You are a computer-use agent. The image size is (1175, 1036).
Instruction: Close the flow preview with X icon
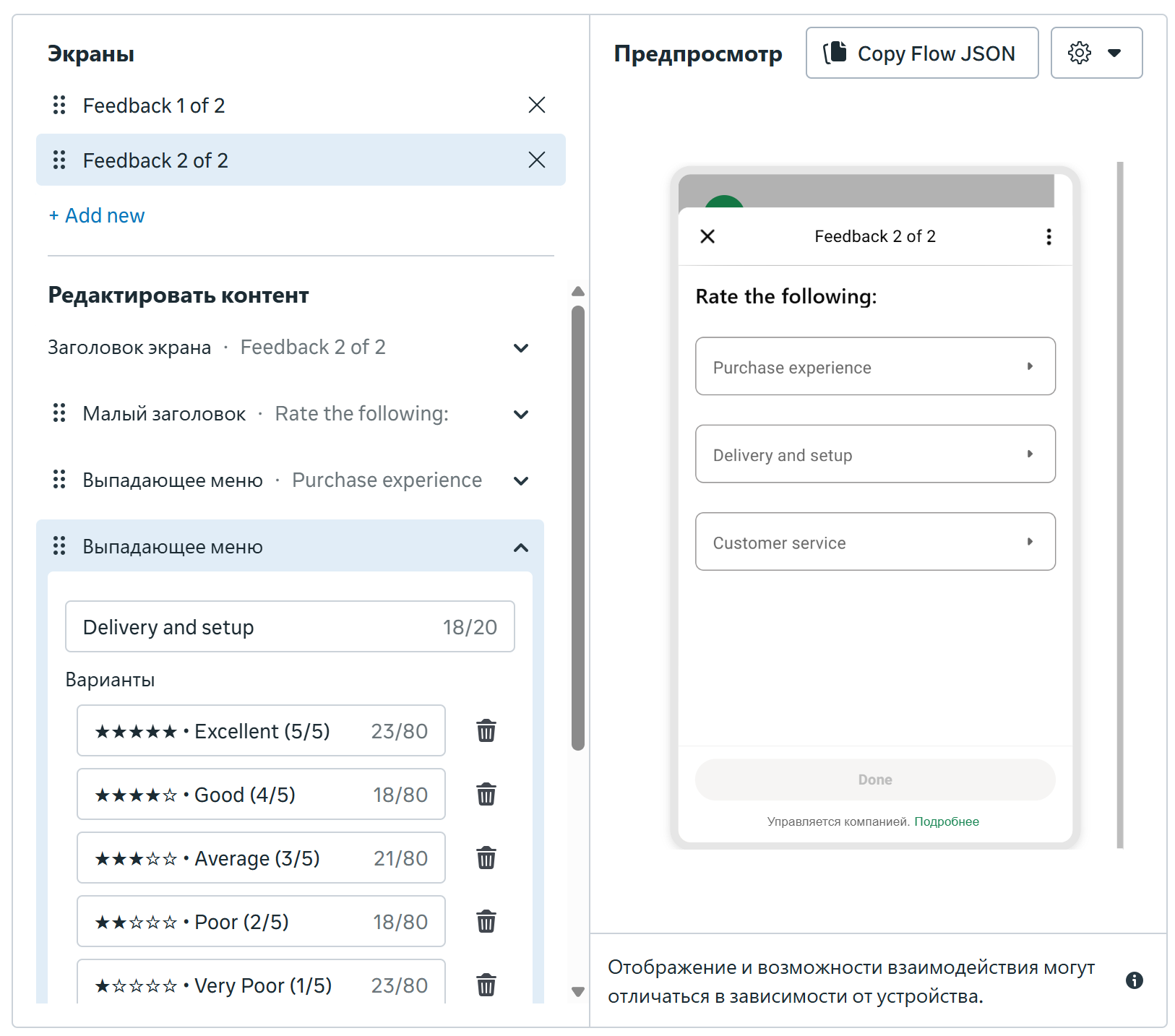pos(707,237)
